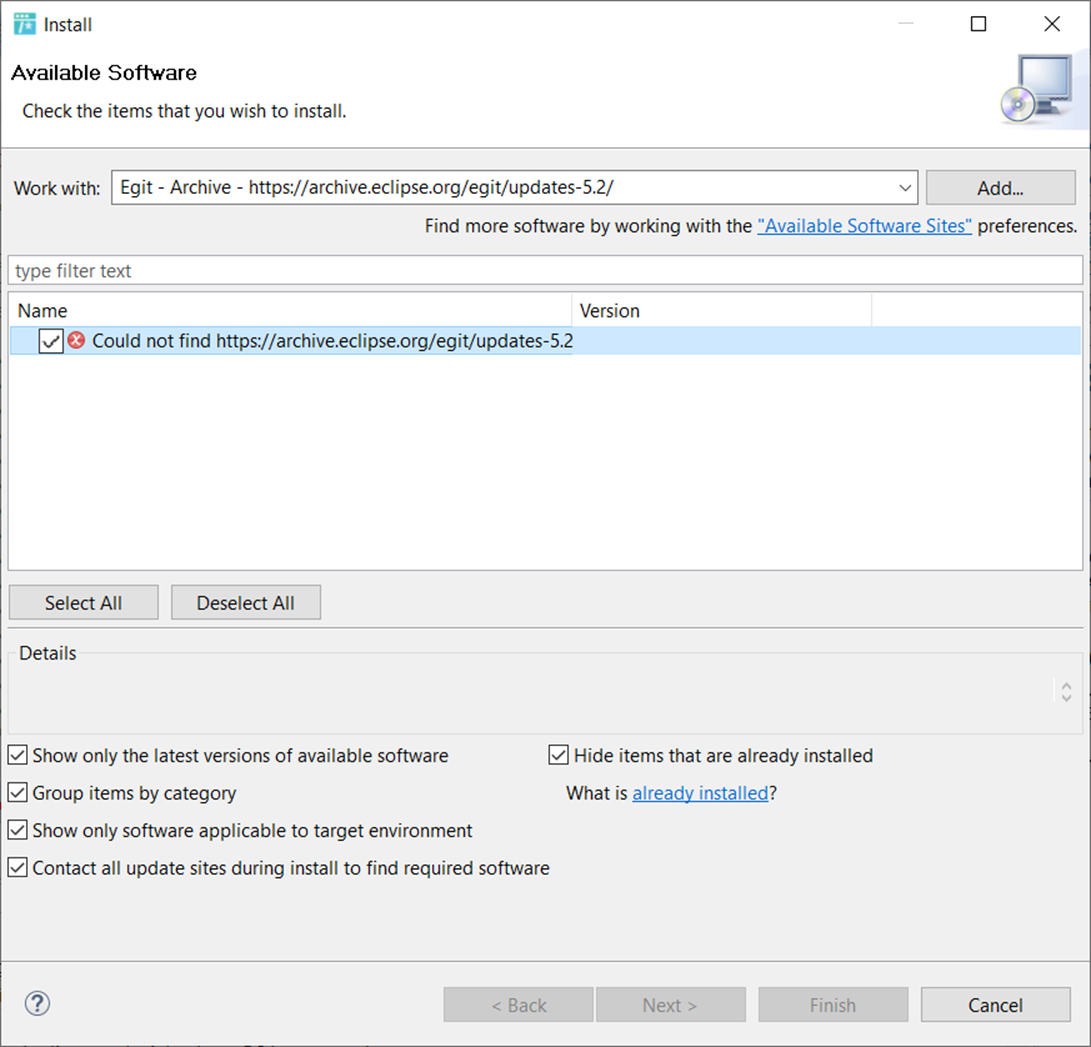Click the Select All button

[83, 602]
